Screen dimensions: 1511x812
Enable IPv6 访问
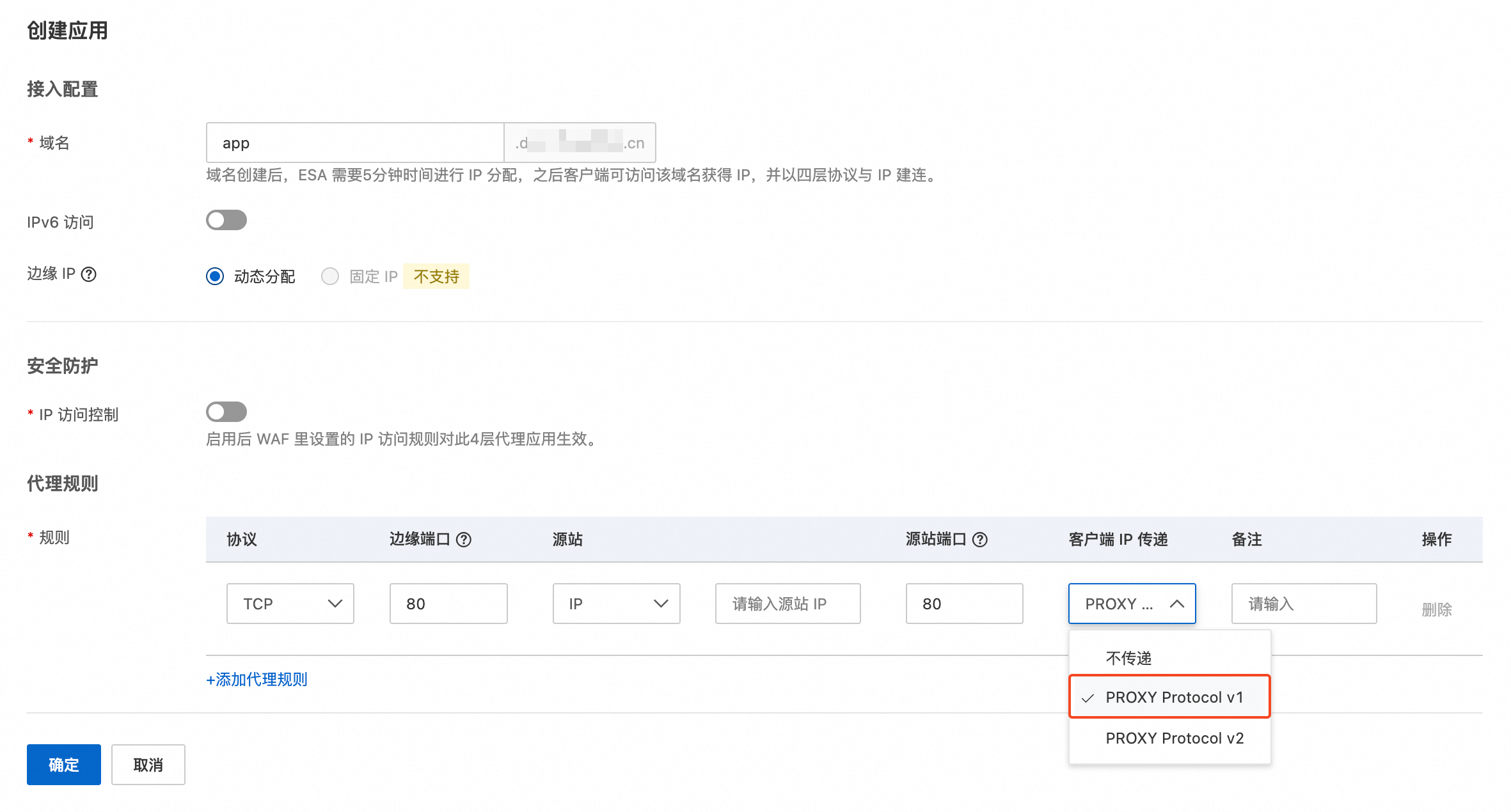(x=226, y=220)
